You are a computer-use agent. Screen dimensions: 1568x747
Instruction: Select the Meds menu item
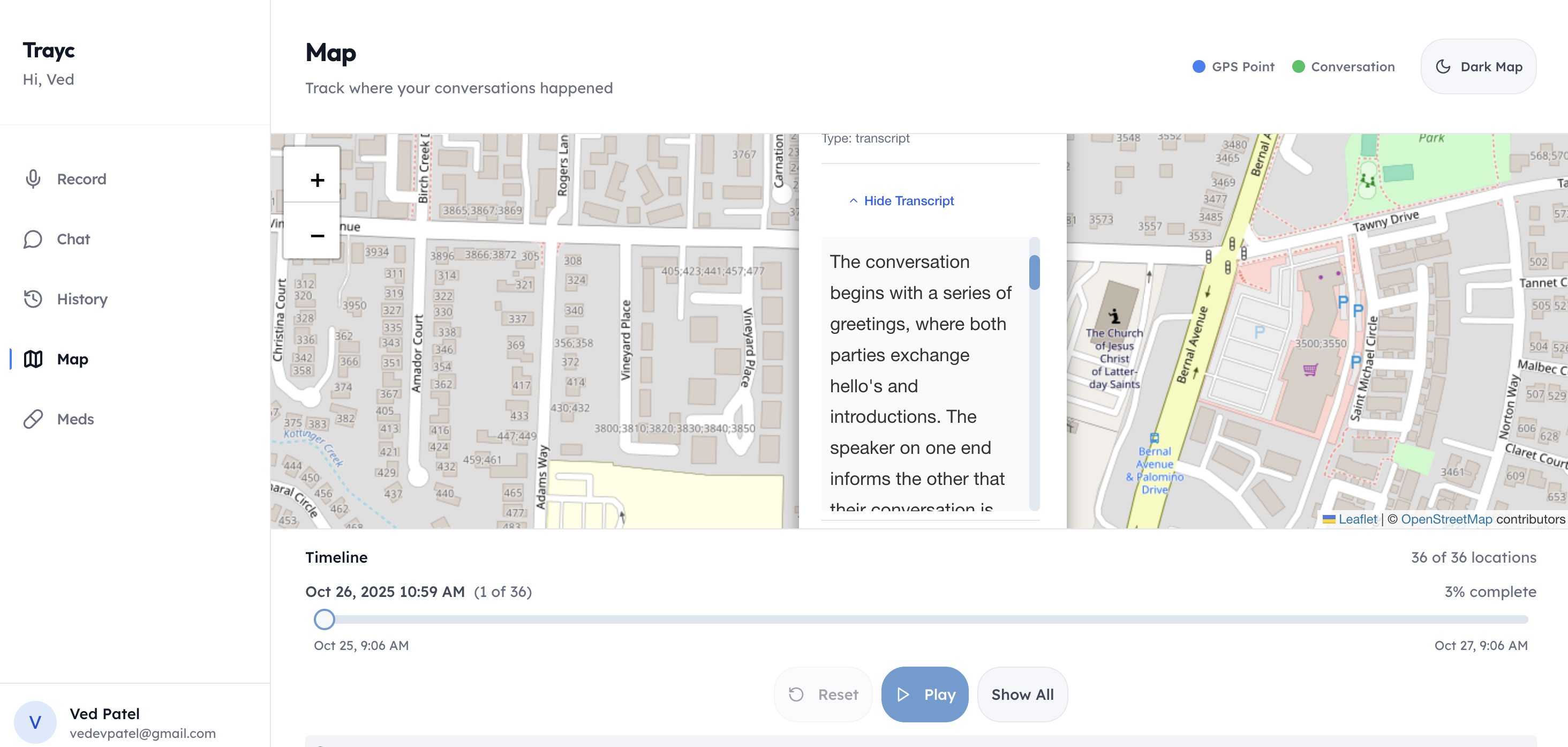(x=76, y=419)
